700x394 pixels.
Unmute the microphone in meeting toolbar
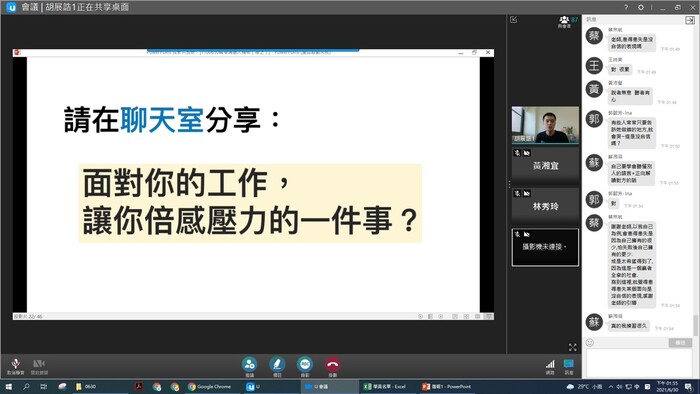click(x=16, y=365)
